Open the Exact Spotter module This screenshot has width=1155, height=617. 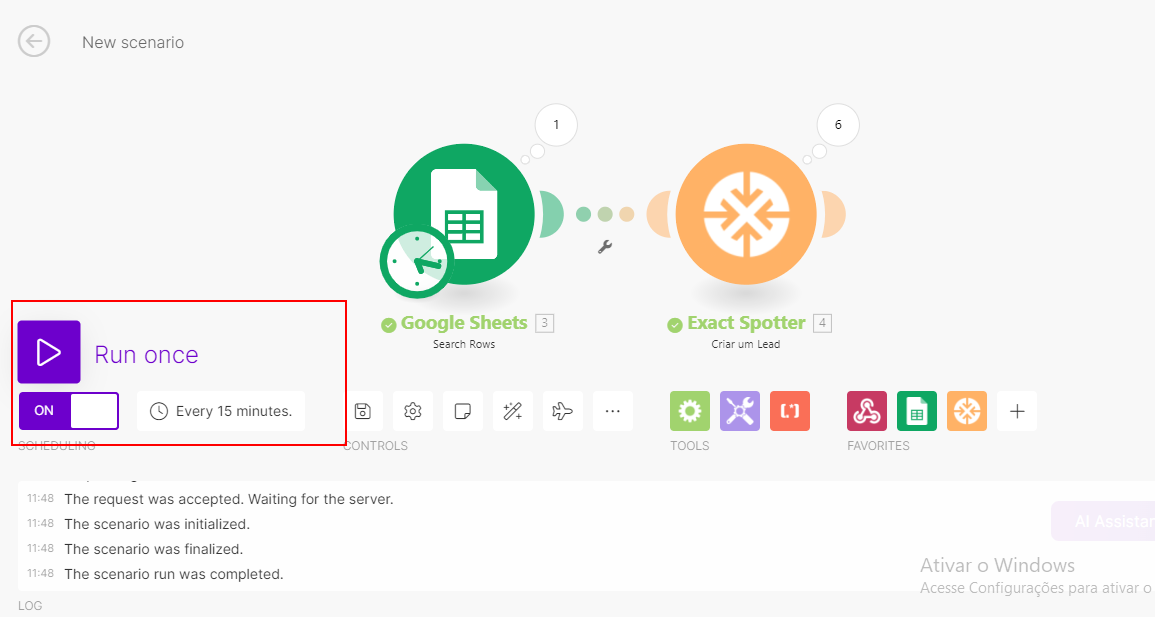(746, 214)
